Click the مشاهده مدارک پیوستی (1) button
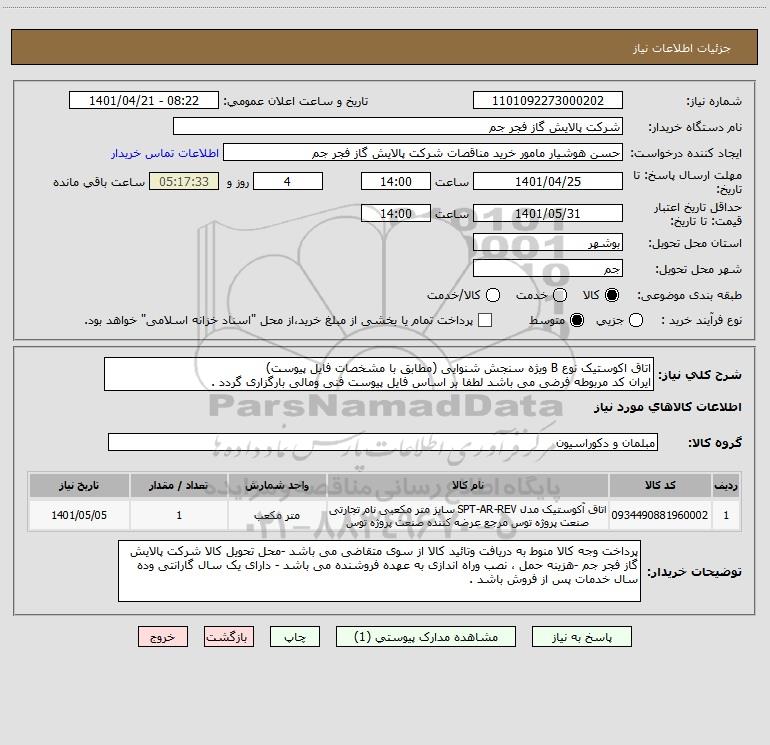The image size is (770, 745). click(426, 637)
